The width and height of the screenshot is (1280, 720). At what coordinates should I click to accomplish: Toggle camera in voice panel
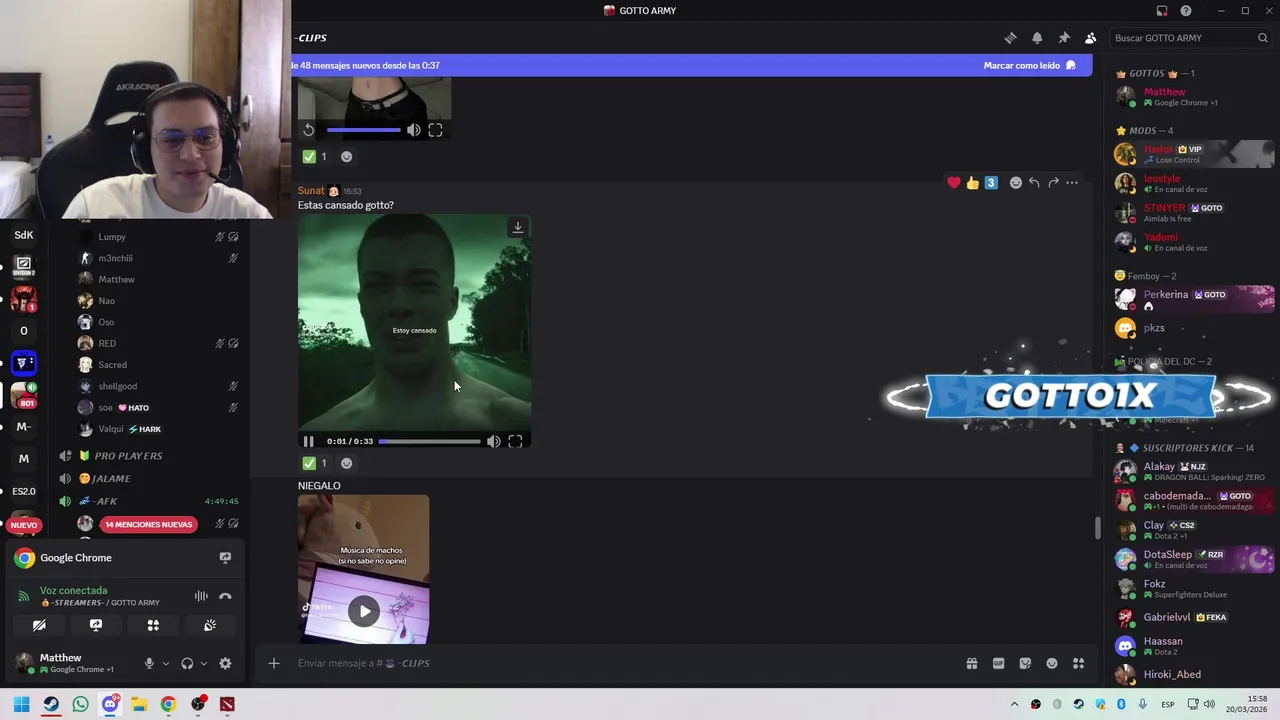tap(39, 625)
